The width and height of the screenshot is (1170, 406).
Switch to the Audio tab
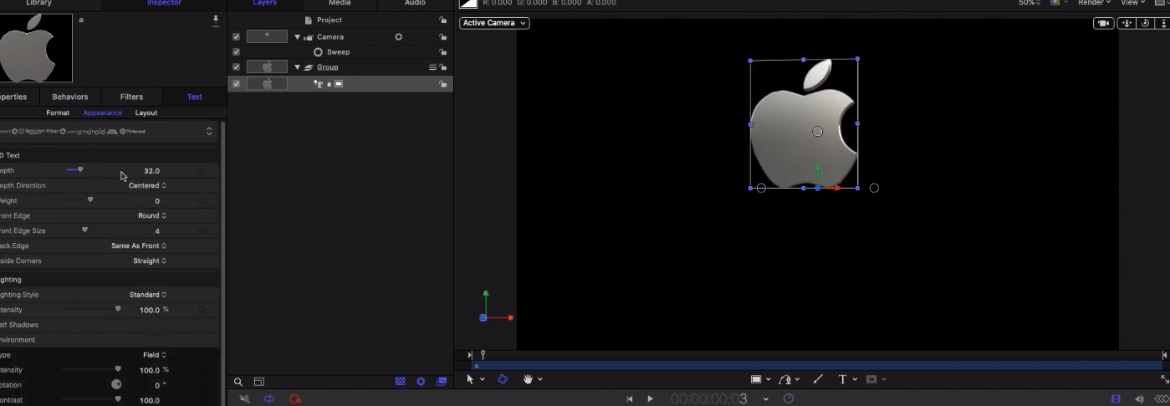click(415, 3)
